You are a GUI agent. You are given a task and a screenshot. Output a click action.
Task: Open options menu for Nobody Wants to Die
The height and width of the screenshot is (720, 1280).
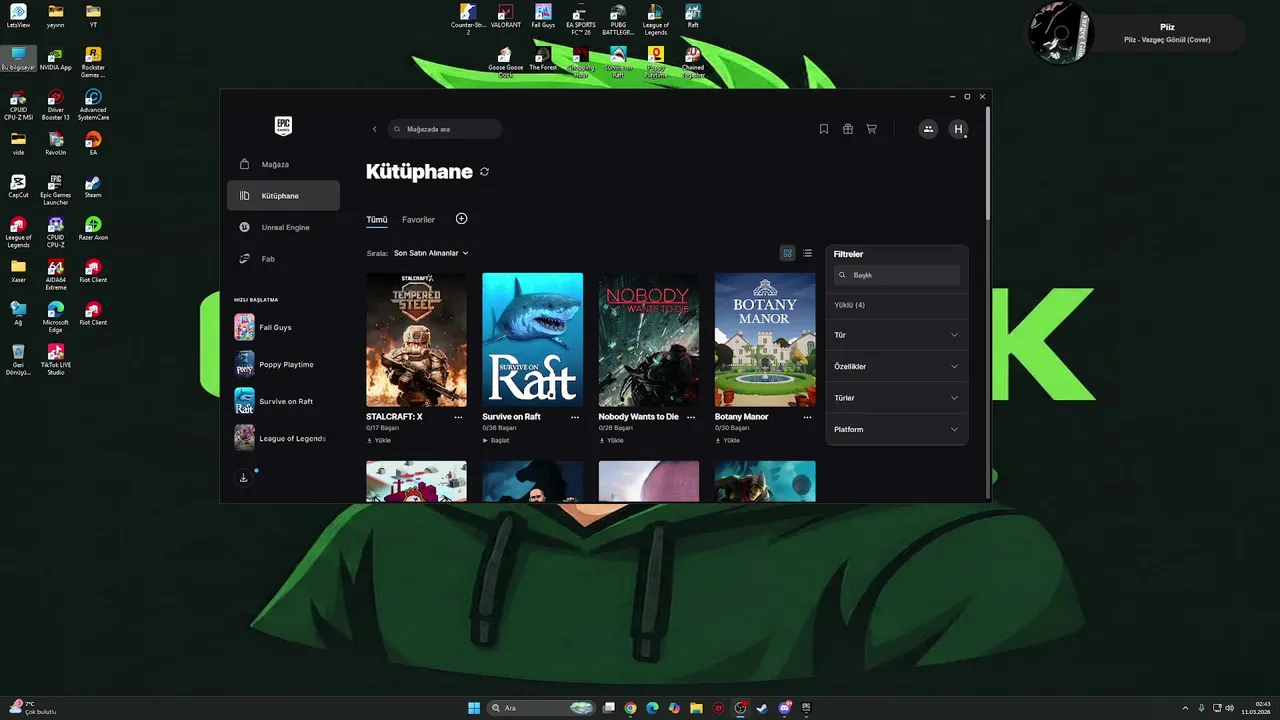coord(691,417)
